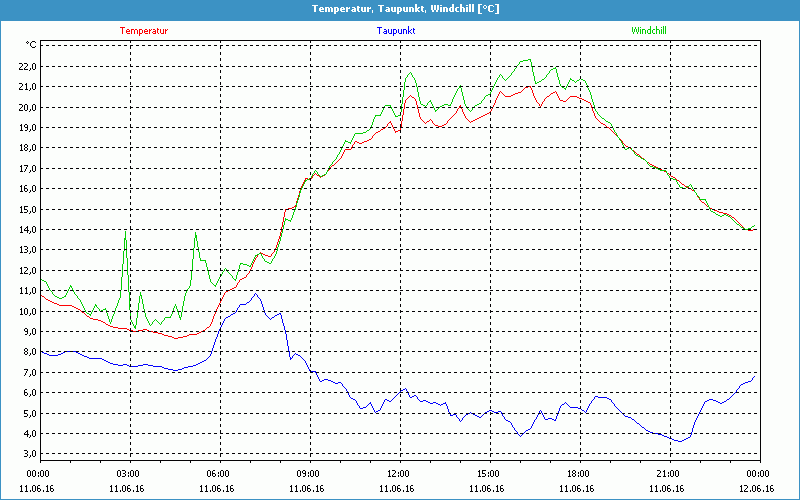The image size is (800, 500).
Task: Select the red Temperatur legend label
Action: (144, 31)
